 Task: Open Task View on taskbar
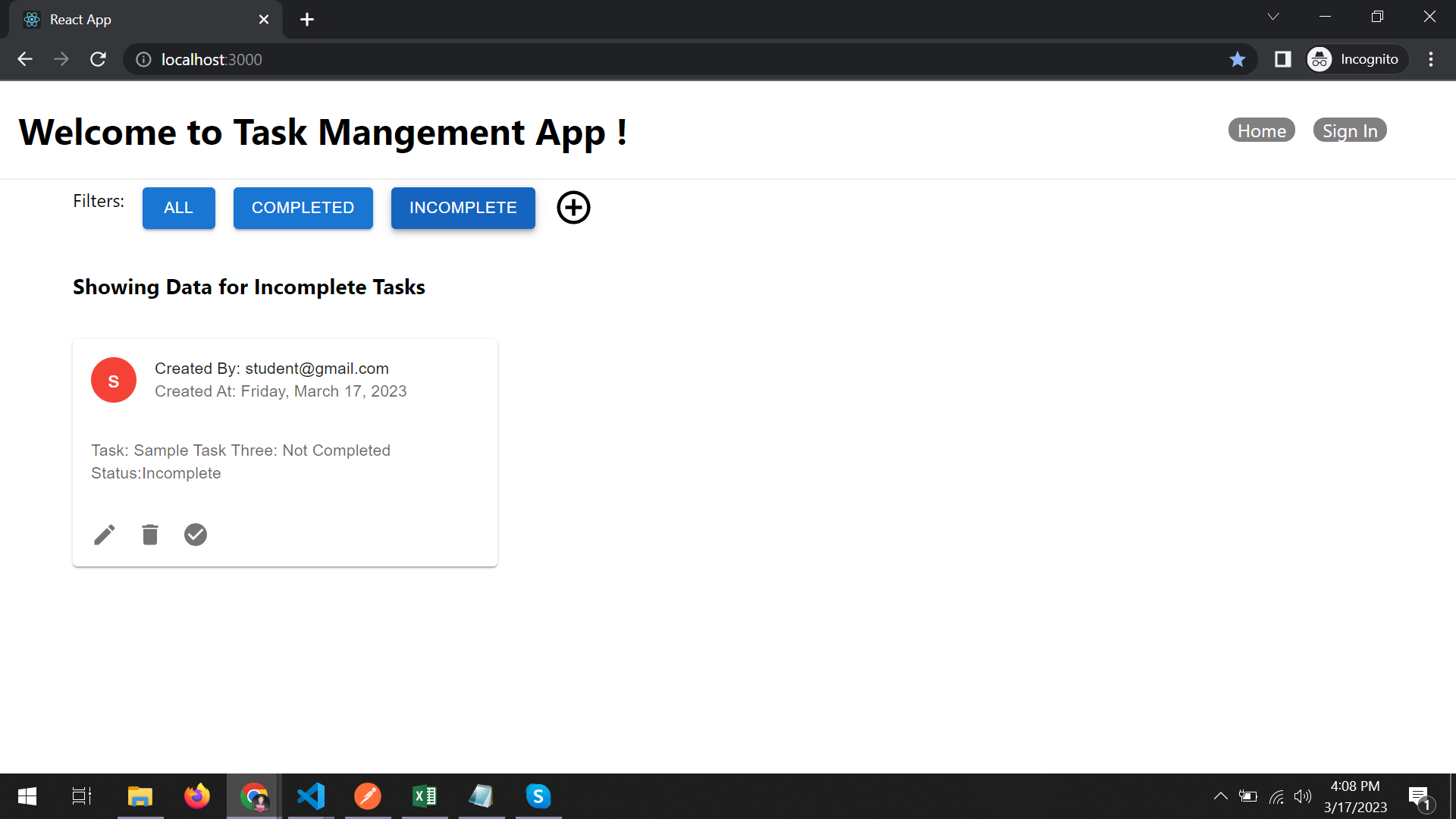click(x=82, y=796)
